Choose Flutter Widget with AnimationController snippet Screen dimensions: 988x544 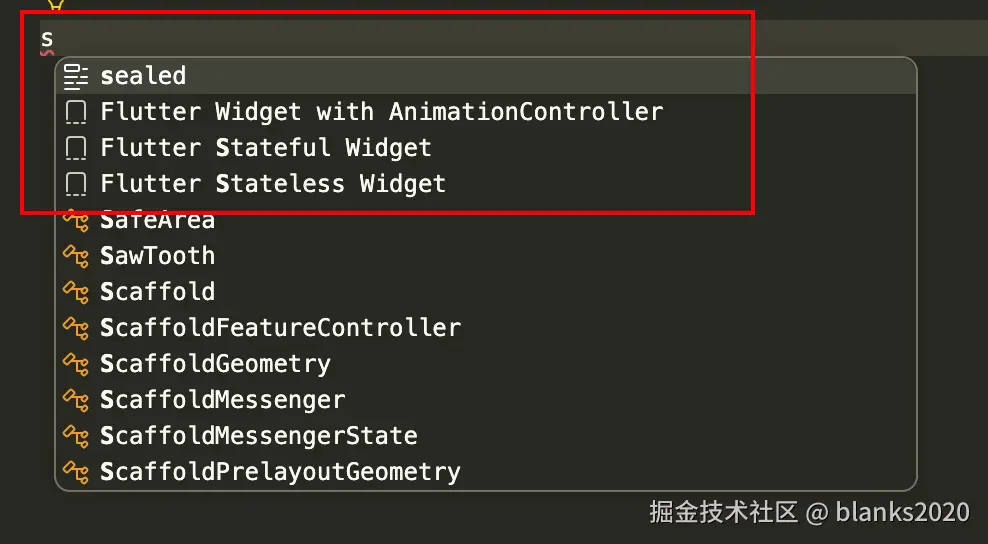click(486, 112)
